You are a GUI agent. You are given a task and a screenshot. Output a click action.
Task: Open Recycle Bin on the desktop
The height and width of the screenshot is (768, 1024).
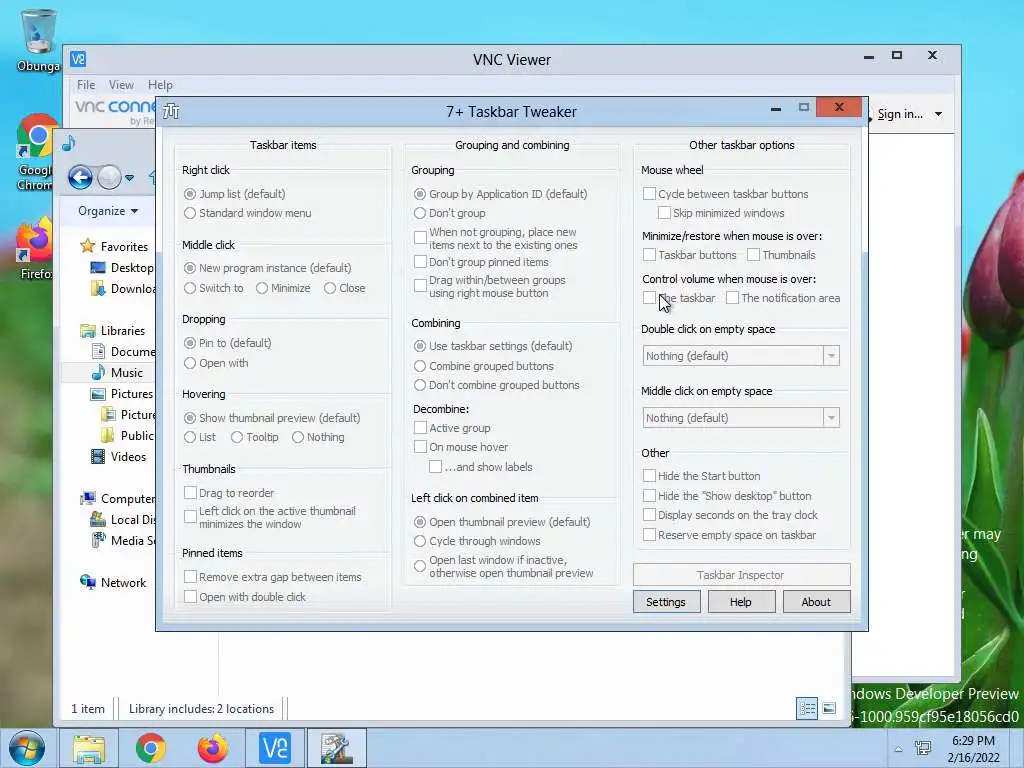[38, 39]
